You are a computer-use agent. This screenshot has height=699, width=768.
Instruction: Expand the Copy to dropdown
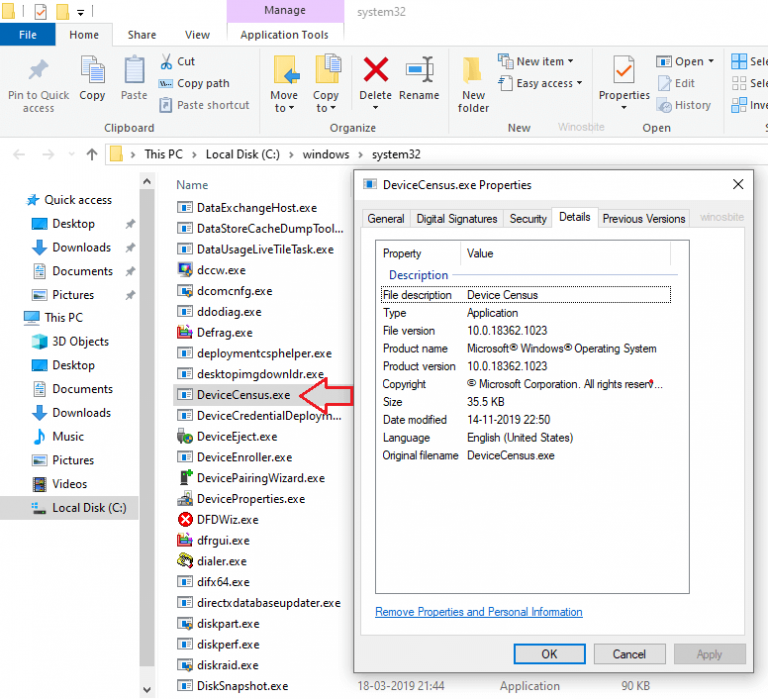[x=326, y=108]
